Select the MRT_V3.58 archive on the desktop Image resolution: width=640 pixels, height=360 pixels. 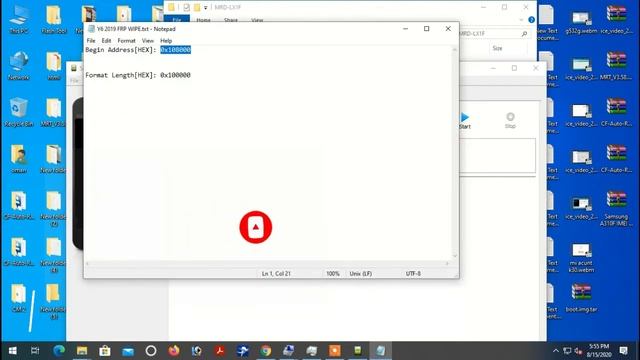coord(616,65)
